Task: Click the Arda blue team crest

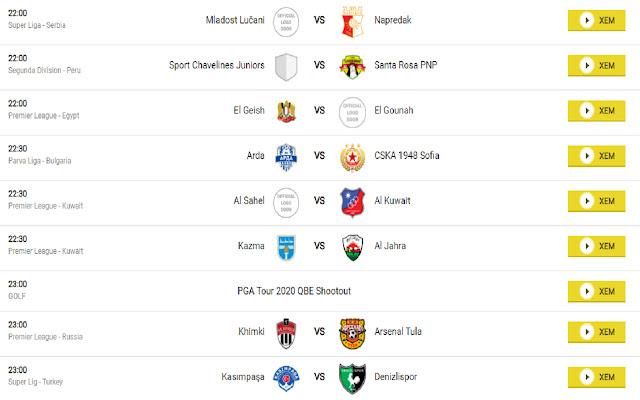Action: (x=286, y=157)
